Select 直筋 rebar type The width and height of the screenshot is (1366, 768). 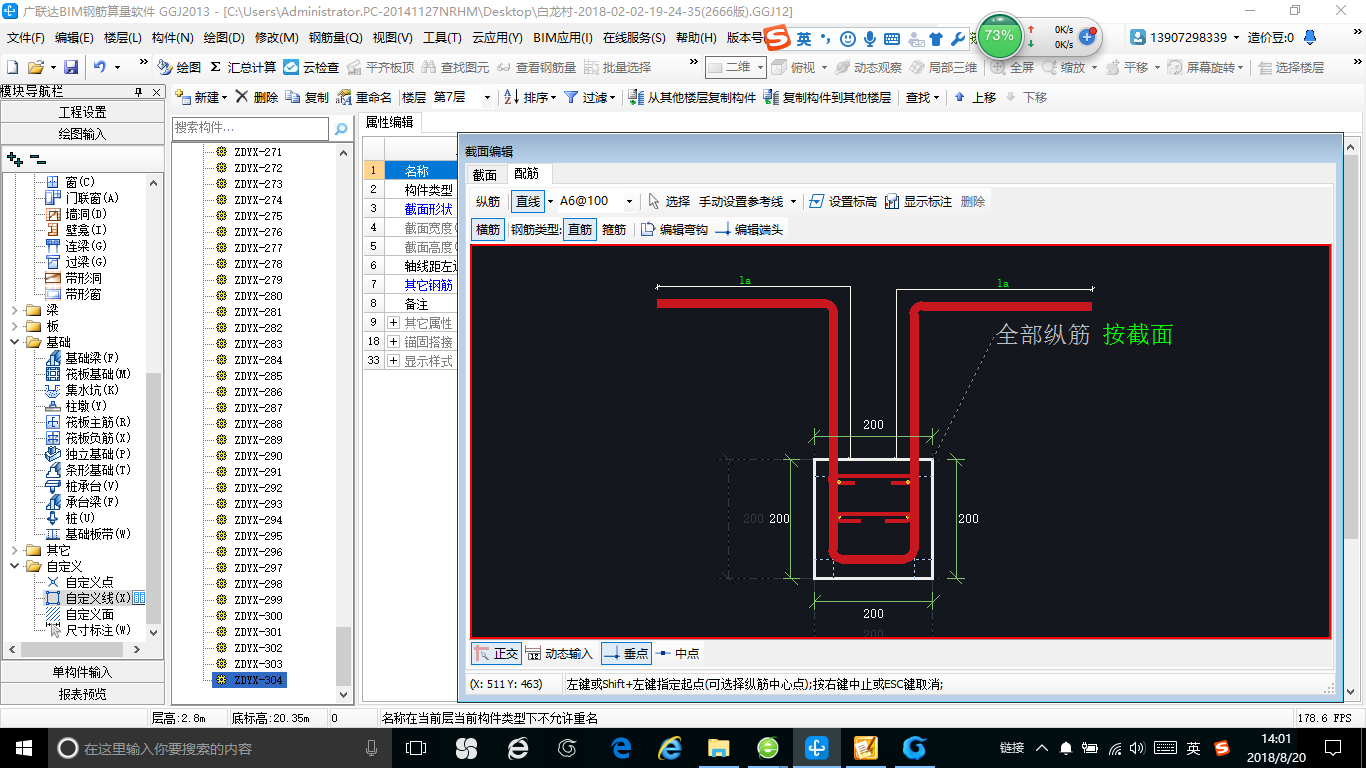(x=580, y=229)
